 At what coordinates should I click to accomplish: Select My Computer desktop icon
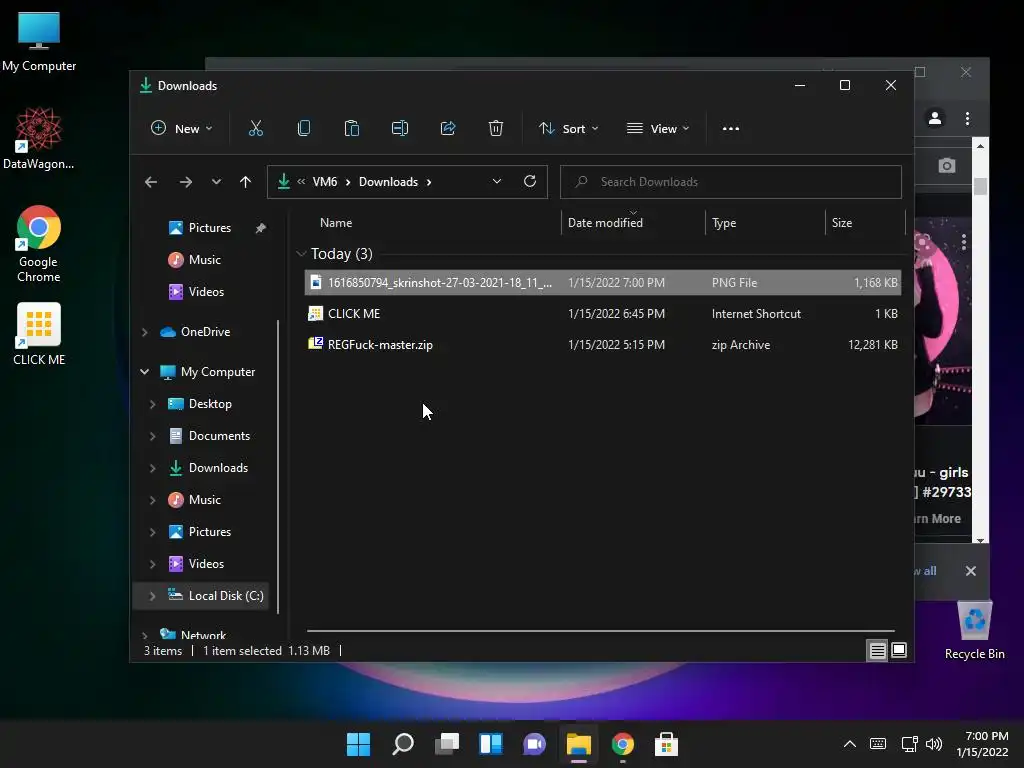[39, 42]
